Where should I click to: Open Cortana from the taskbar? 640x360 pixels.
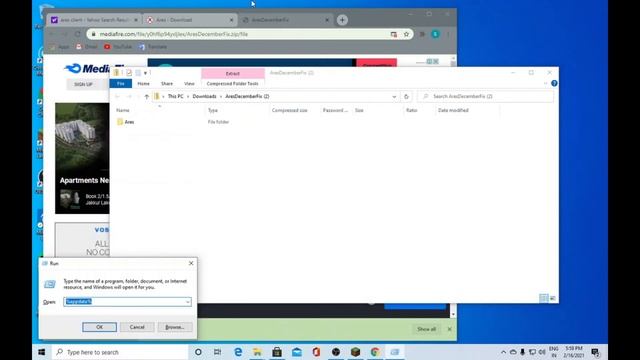coord(198,352)
